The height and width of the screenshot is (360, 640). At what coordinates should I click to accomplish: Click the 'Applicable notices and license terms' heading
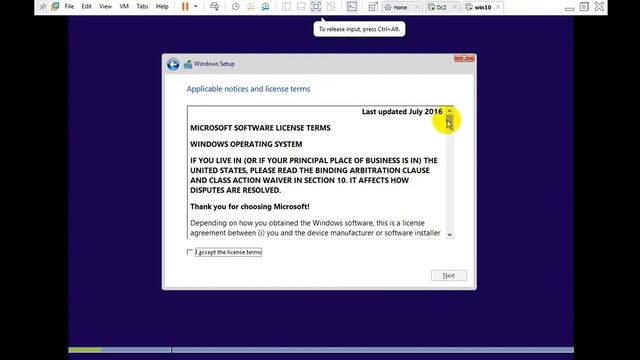click(248, 89)
